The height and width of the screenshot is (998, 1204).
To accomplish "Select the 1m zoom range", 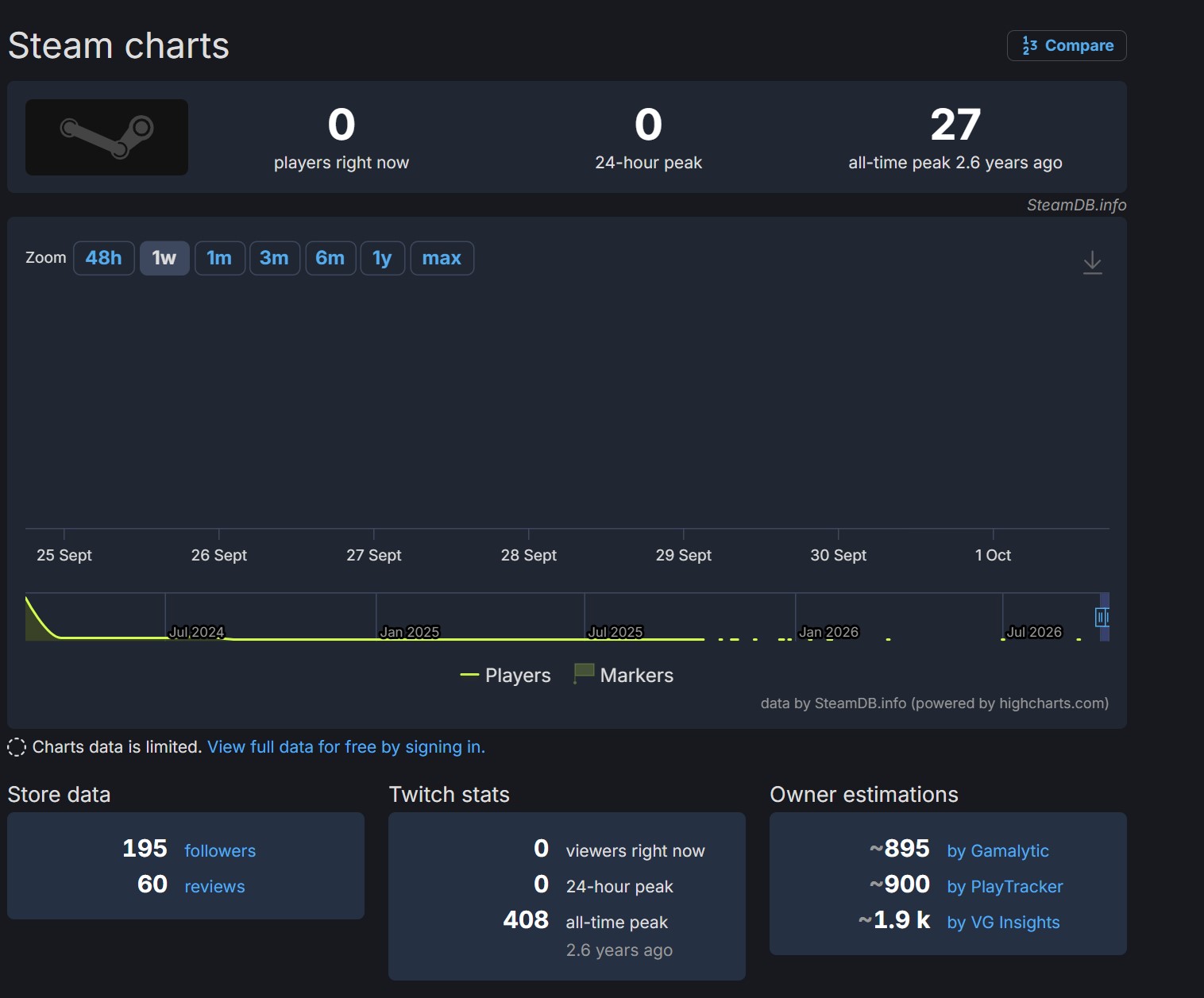I will pos(219,258).
